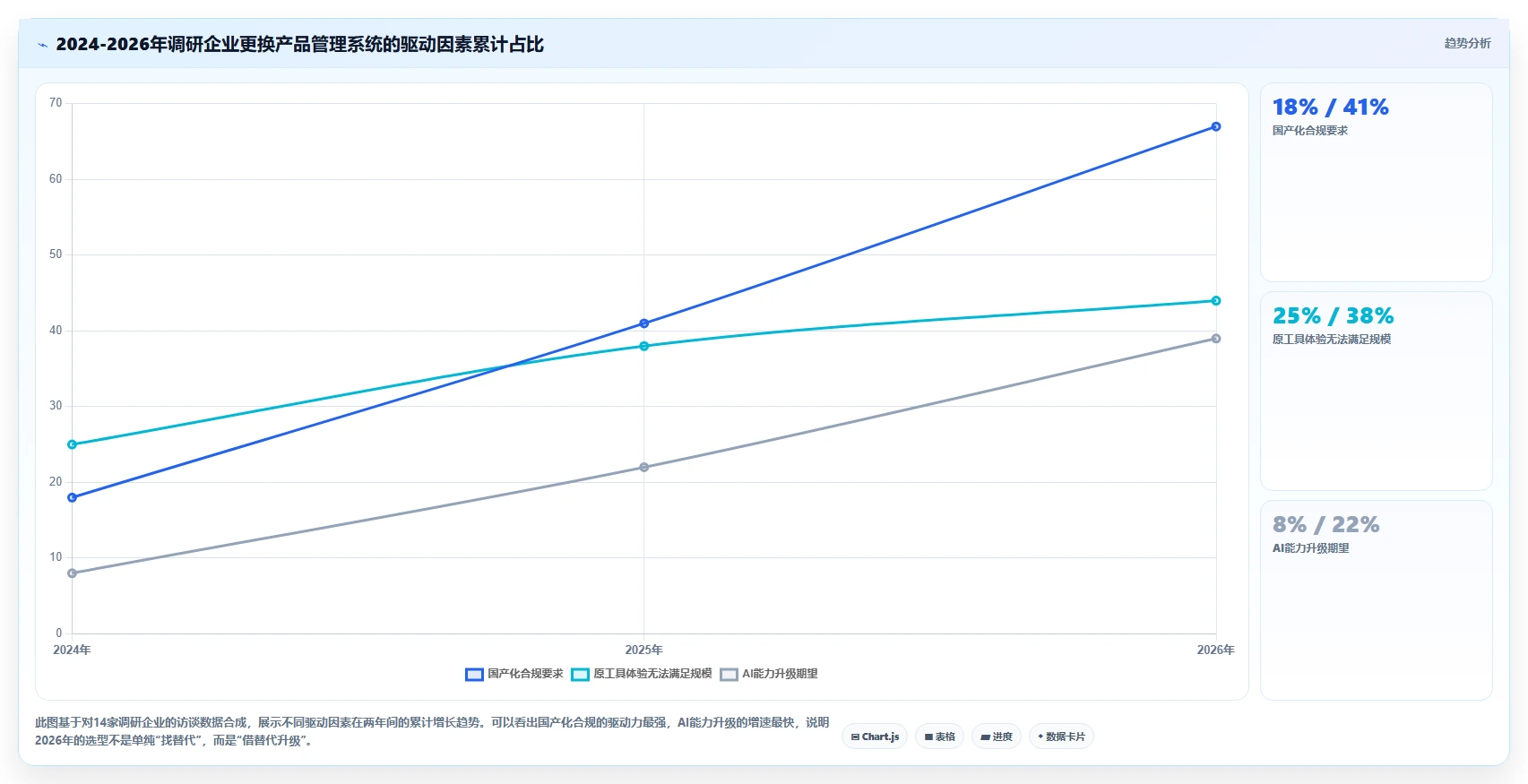Viewport: 1528px width, 784px height.
Task: Click the y-axis label 70
Action: coord(56,103)
